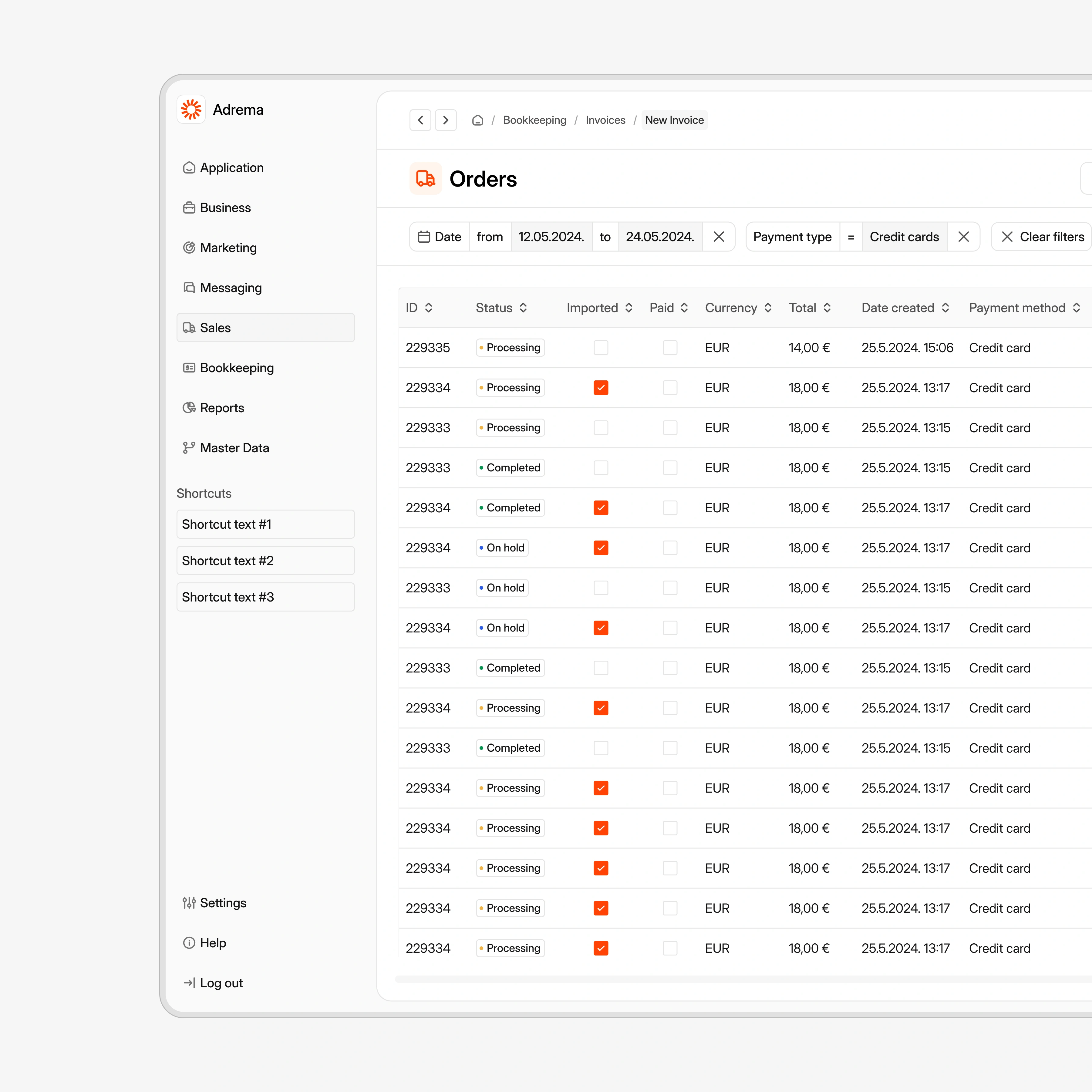Open the Application section in sidebar
Viewport: 1092px width, 1092px height.
pyautogui.click(x=189, y=167)
